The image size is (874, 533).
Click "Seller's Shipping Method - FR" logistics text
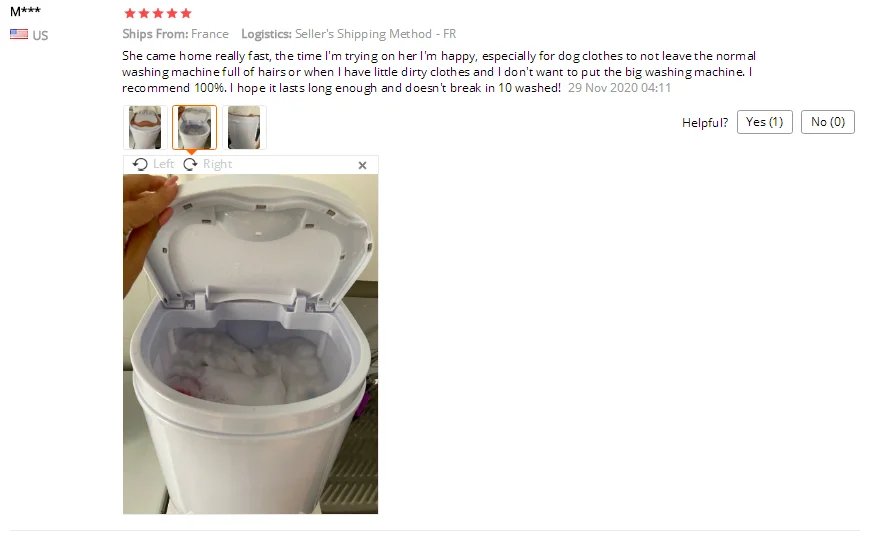coord(375,34)
